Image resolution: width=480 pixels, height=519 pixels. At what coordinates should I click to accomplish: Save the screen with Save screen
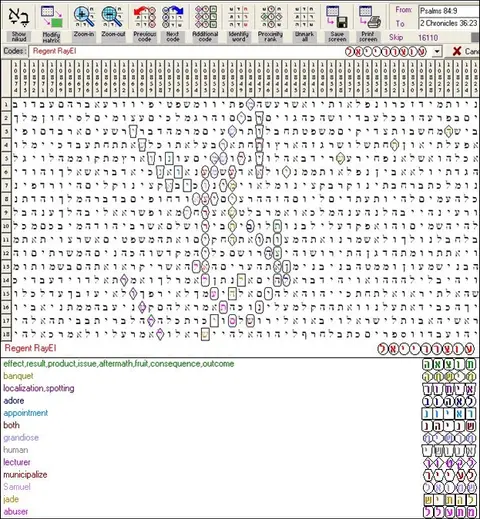[337, 23]
